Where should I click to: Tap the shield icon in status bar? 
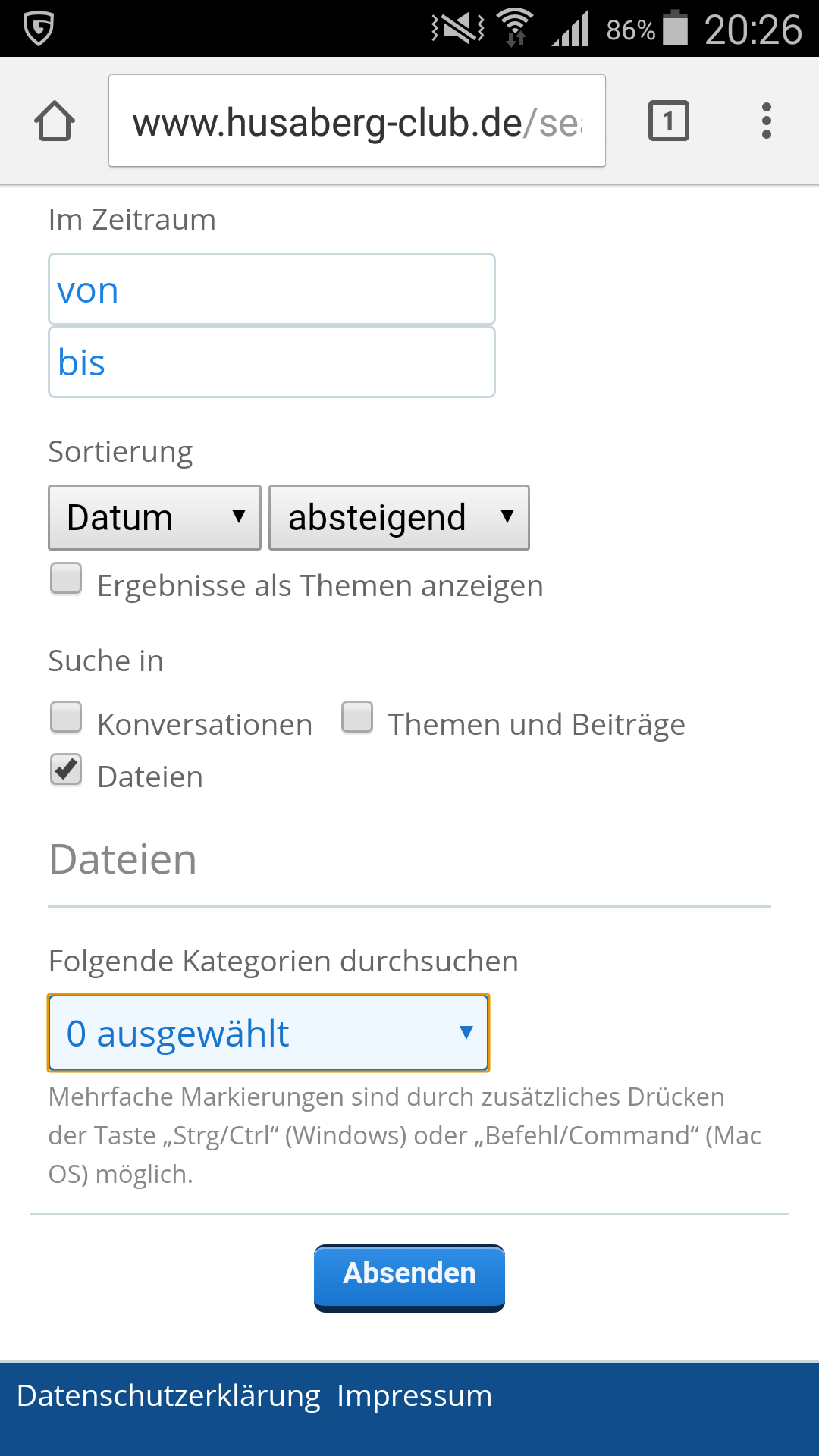pos(38,29)
